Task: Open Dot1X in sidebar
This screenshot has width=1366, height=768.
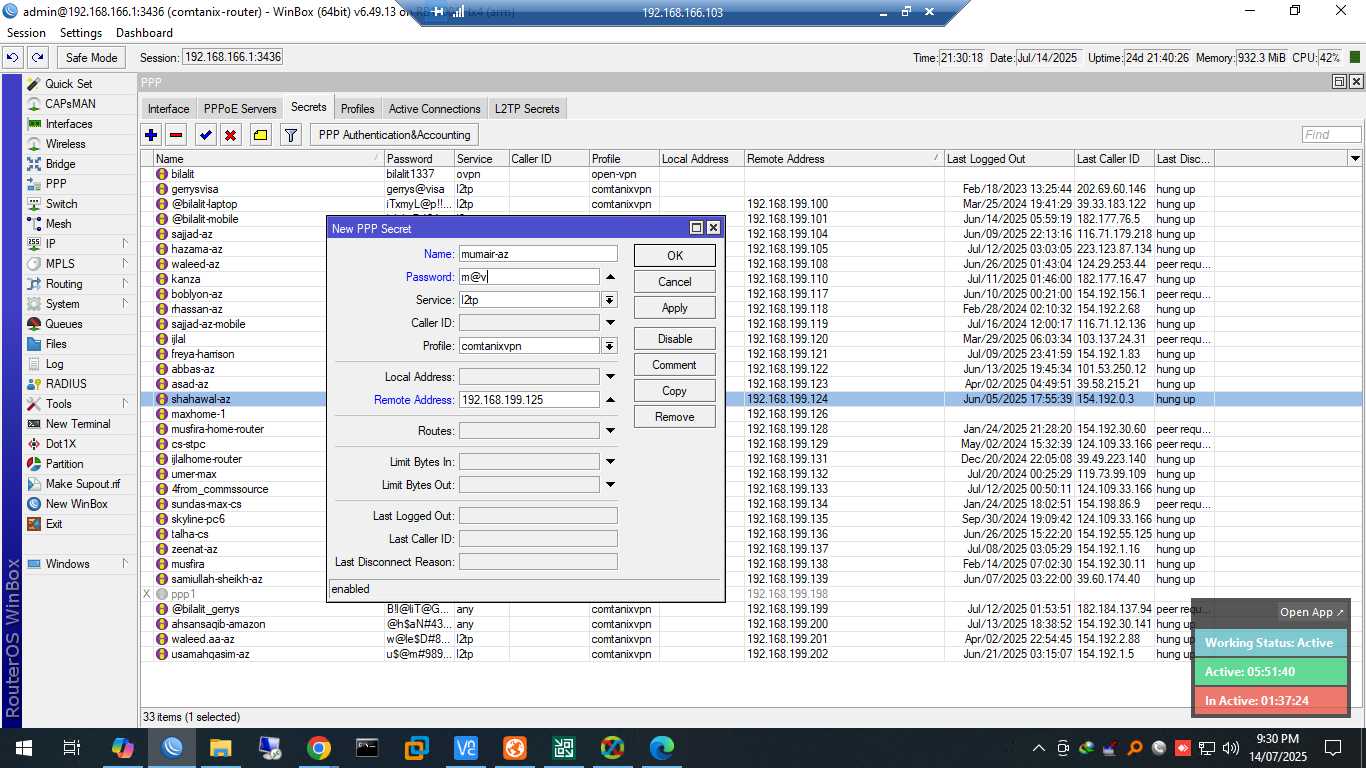Action: click(60, 444)
